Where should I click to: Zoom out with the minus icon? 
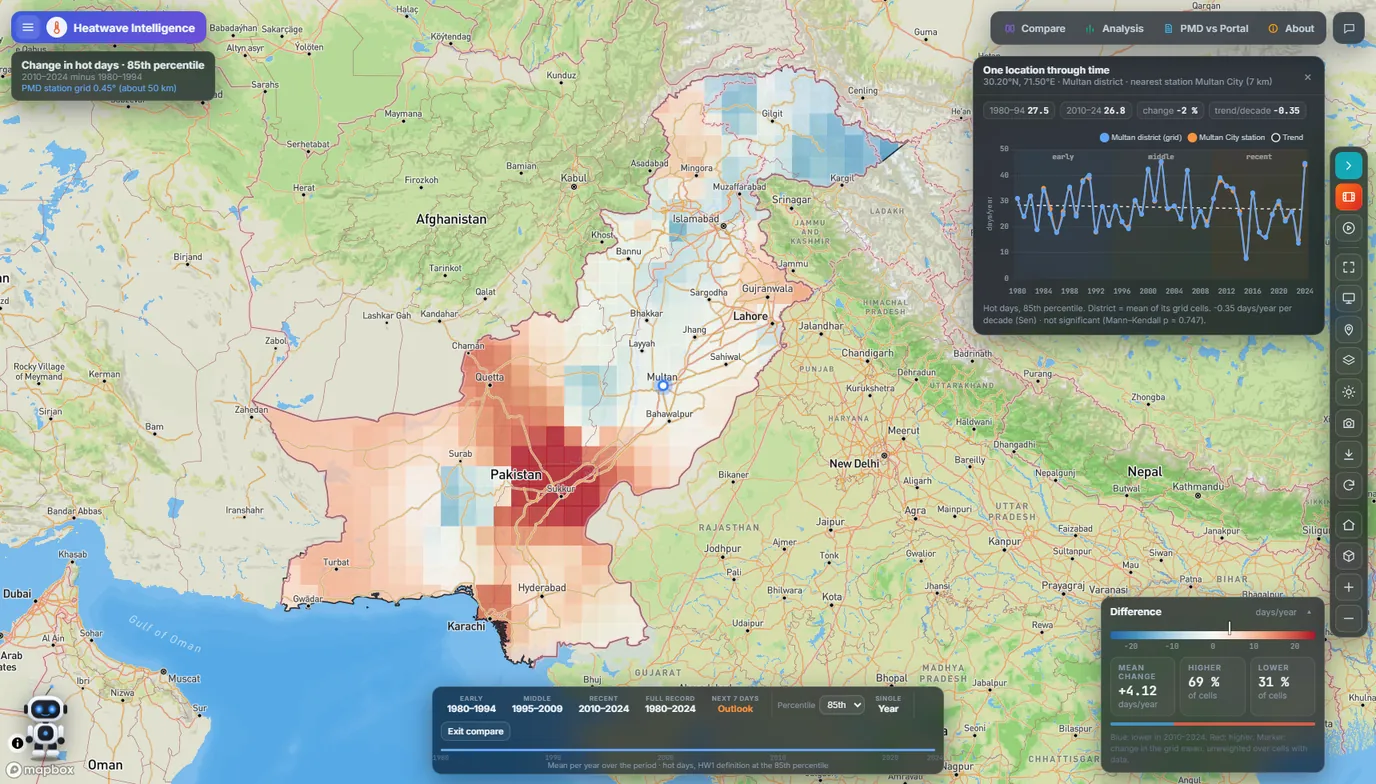pos(1349,618)
